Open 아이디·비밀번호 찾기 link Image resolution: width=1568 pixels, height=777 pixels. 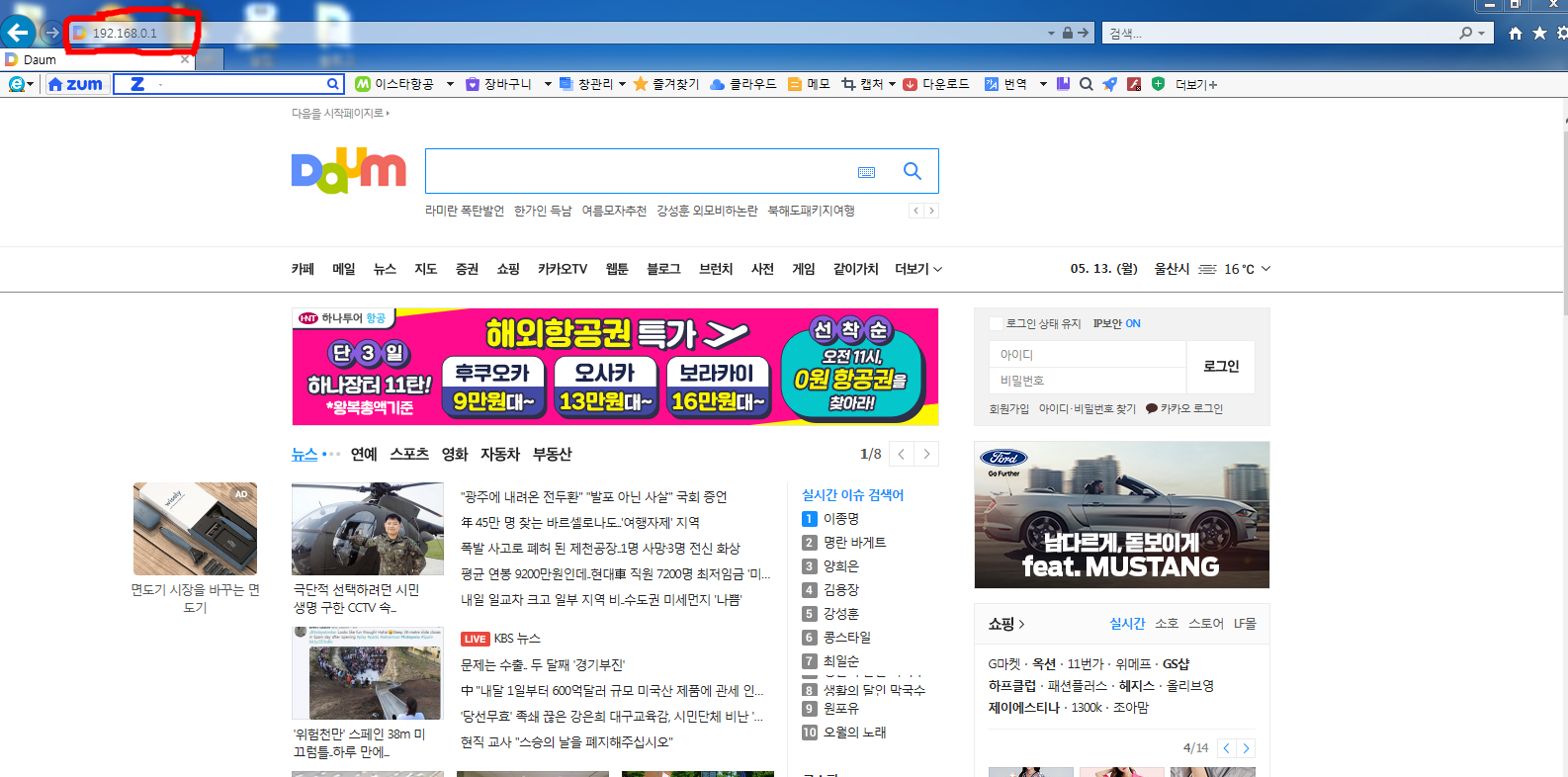tap(1087, 408)
